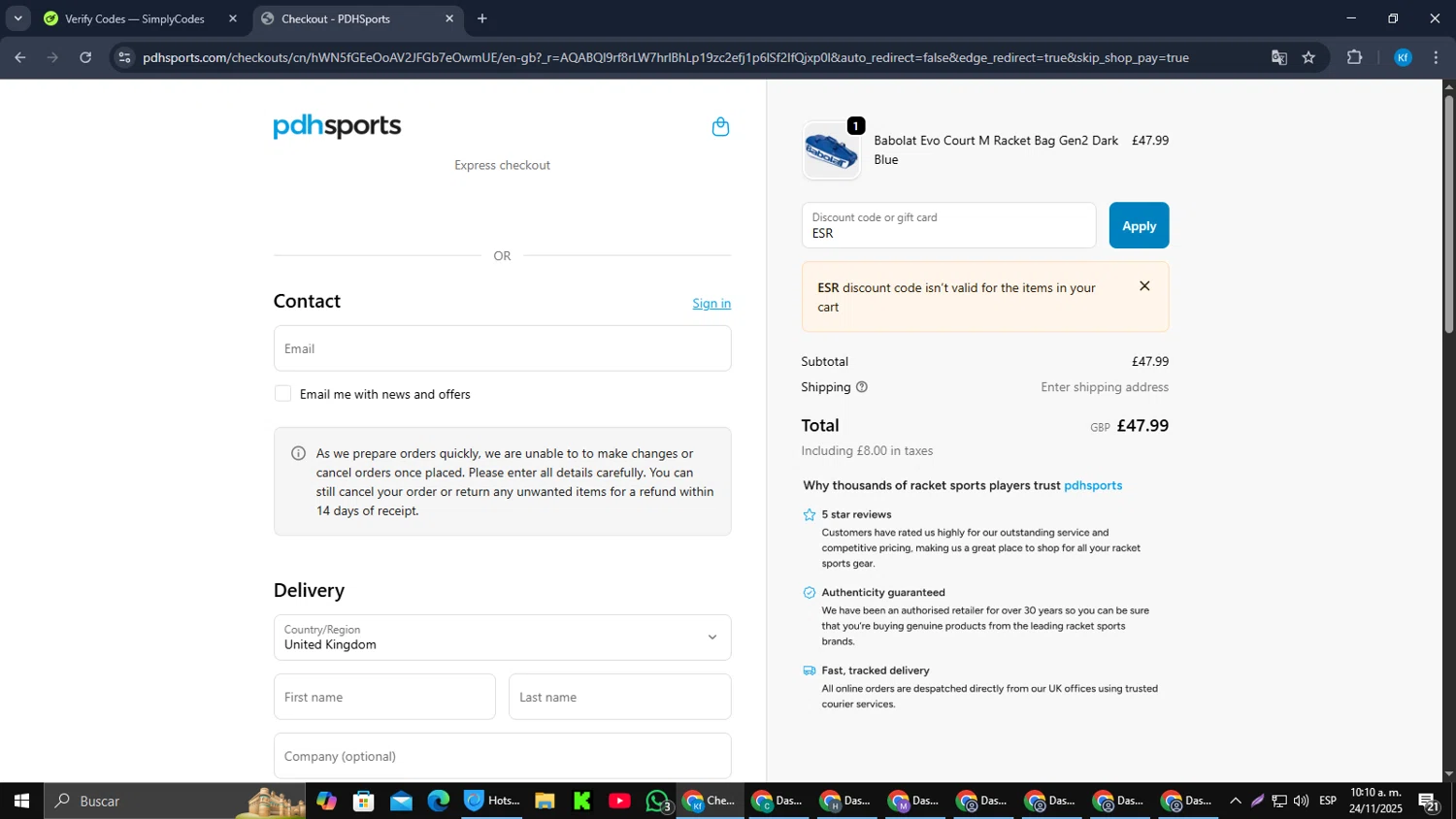Open WhatsApp from the taskbar

(658, 801)
